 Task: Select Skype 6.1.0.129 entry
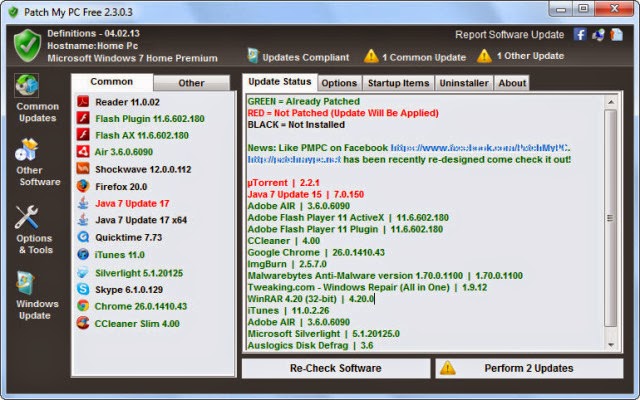[x=129, y=289]
